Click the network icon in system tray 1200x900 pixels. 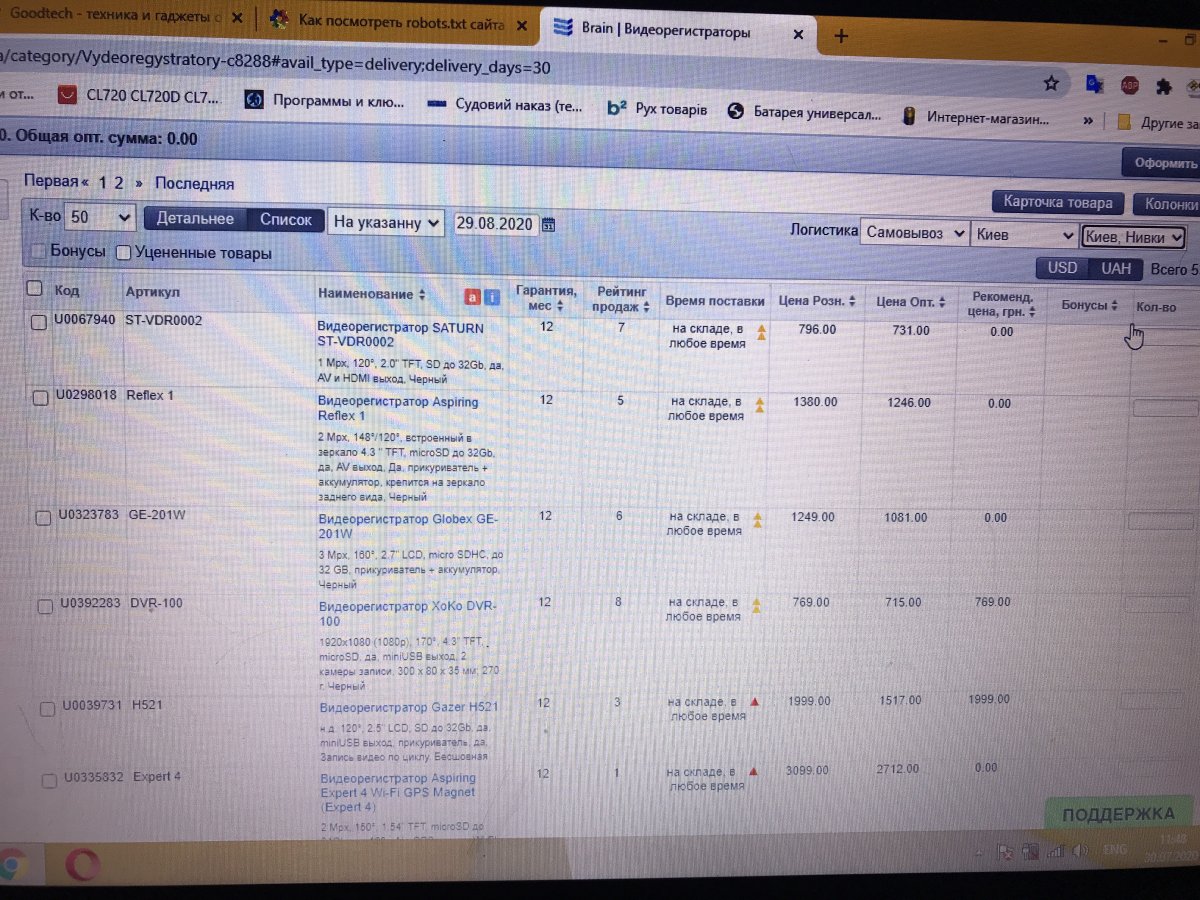(x=1055, y=851)
